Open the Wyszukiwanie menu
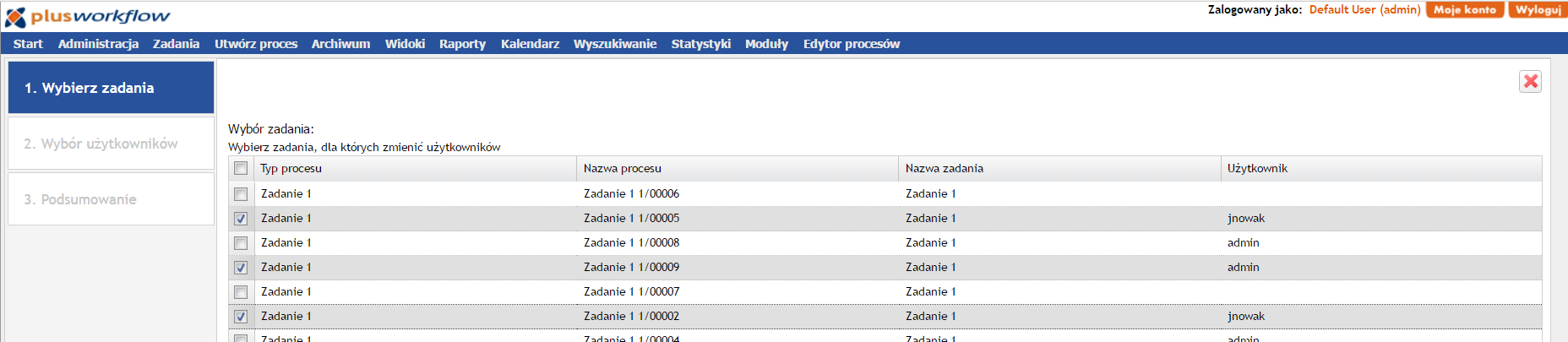The height and width of the screenshot is (342, 1568). [x=615, y=44]
